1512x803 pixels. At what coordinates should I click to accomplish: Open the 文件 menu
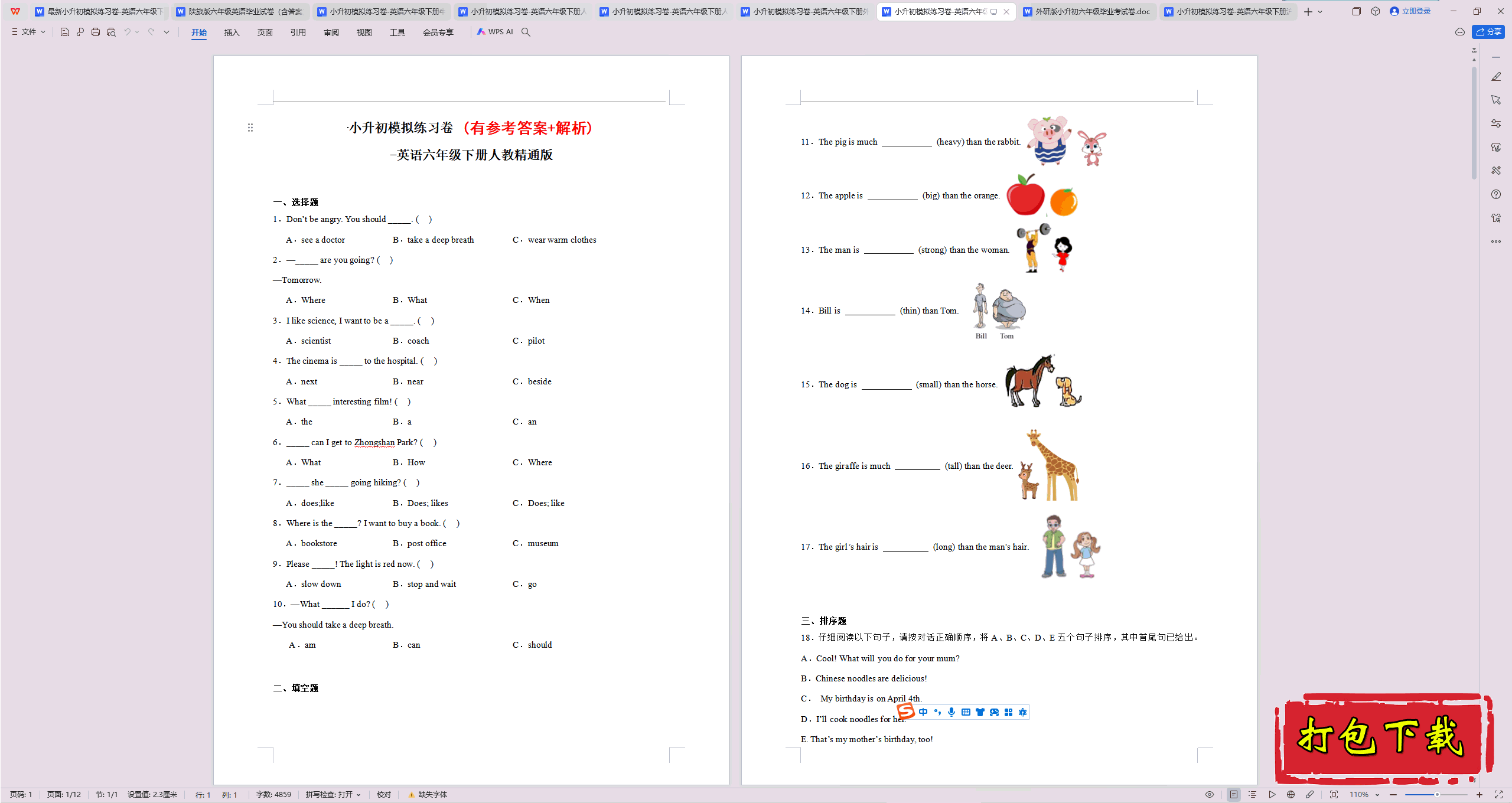click(x=28, y=32)
